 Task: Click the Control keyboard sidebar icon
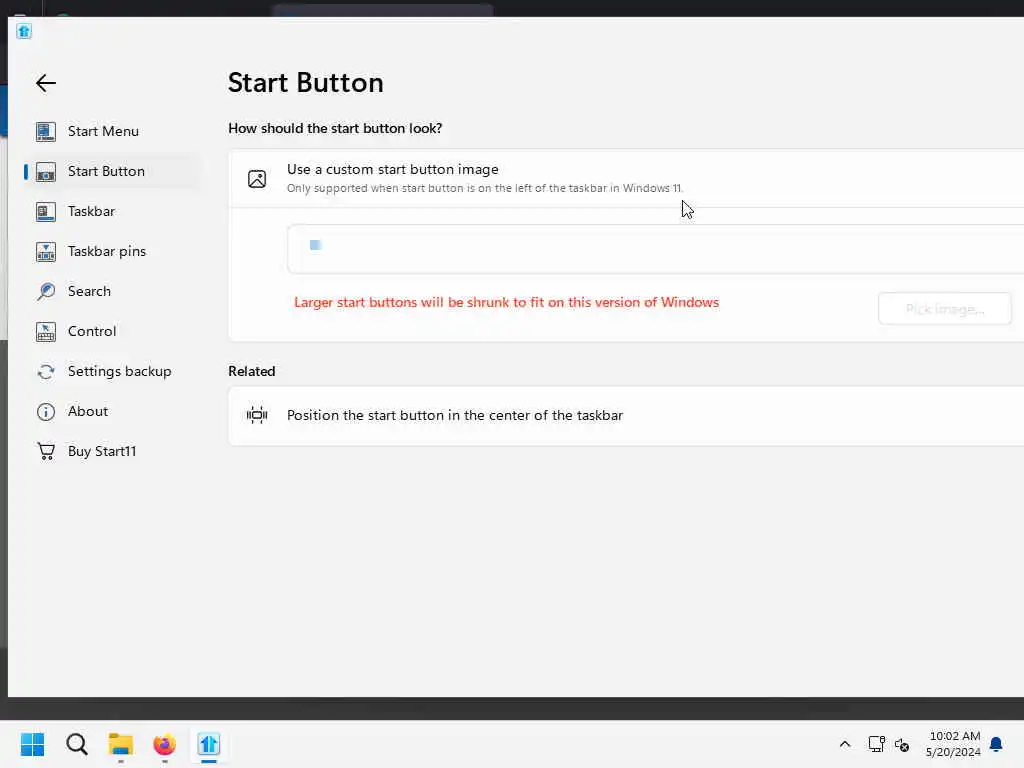[x=46, y=332]
